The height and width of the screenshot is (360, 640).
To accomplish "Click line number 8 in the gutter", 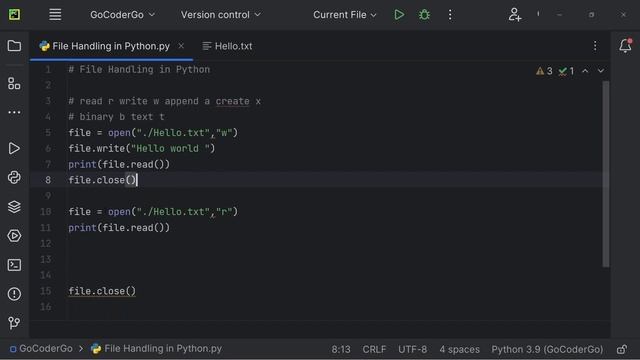I will point(48,180).
